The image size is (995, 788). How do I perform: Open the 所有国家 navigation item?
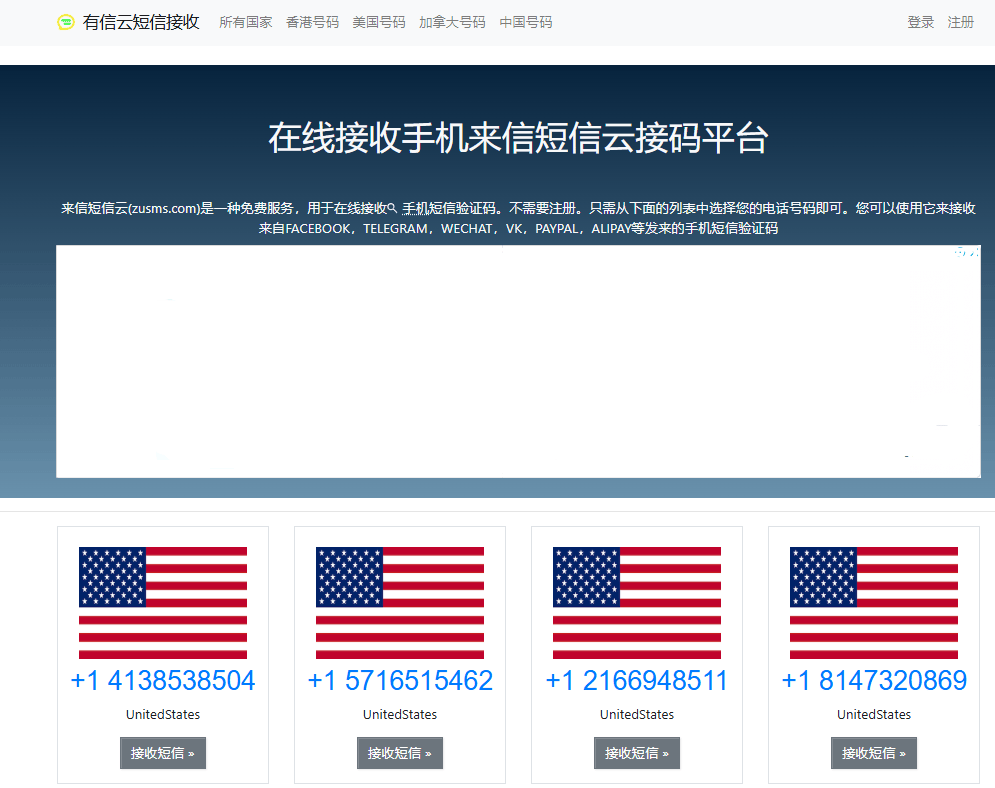coord(245,22)
